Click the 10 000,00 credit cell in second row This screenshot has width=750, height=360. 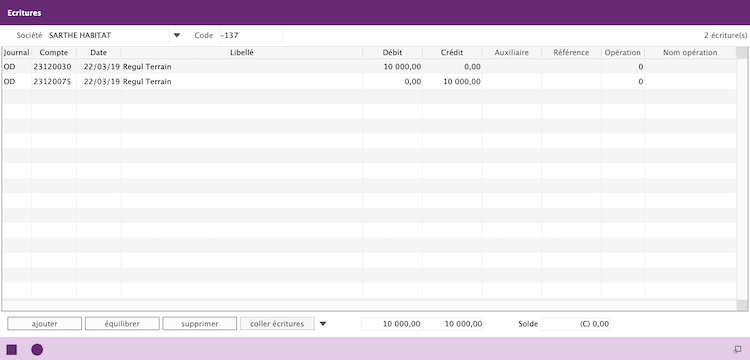[452, 82]
